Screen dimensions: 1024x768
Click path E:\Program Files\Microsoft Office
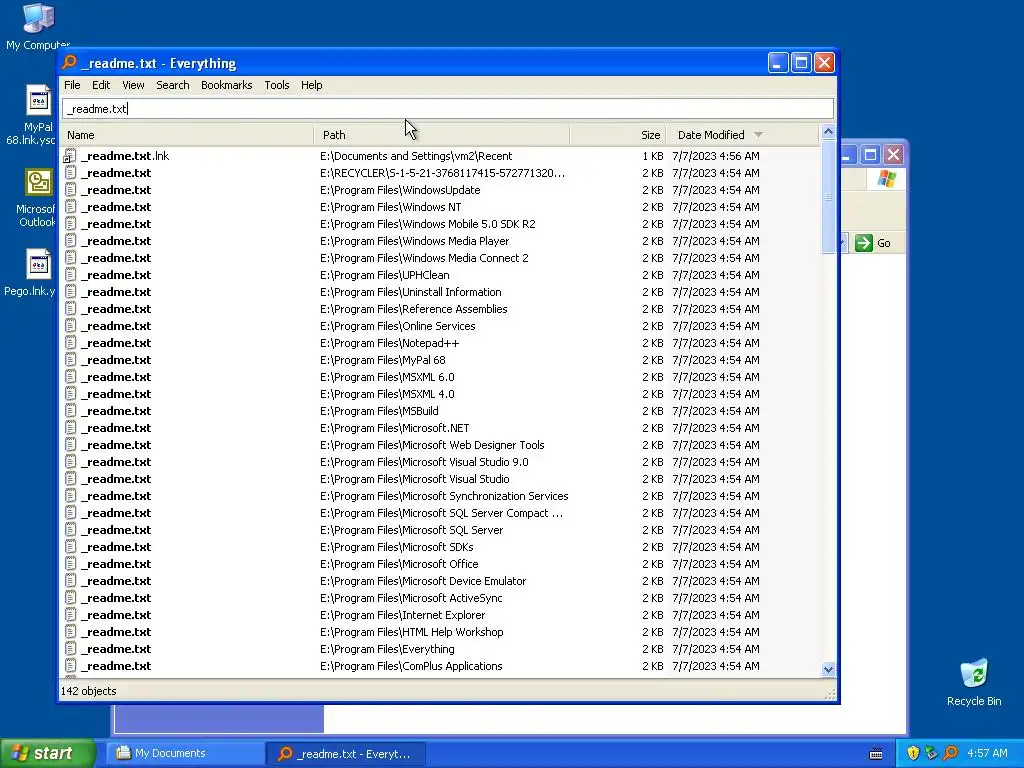tap(399, 564)
